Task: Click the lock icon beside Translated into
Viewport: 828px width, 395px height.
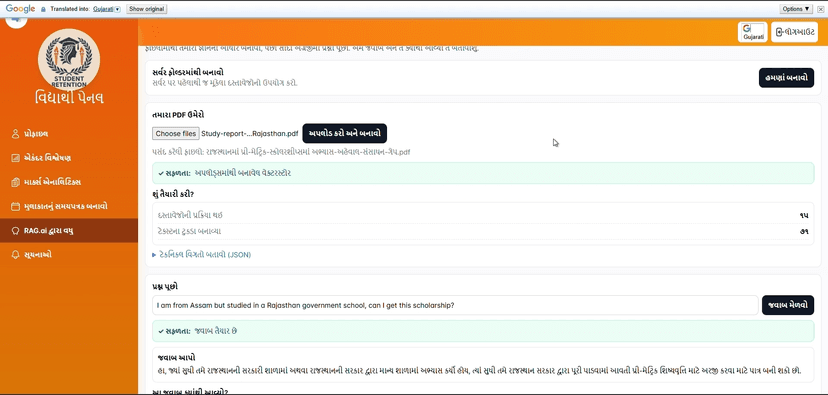Action: coord(44,9)
